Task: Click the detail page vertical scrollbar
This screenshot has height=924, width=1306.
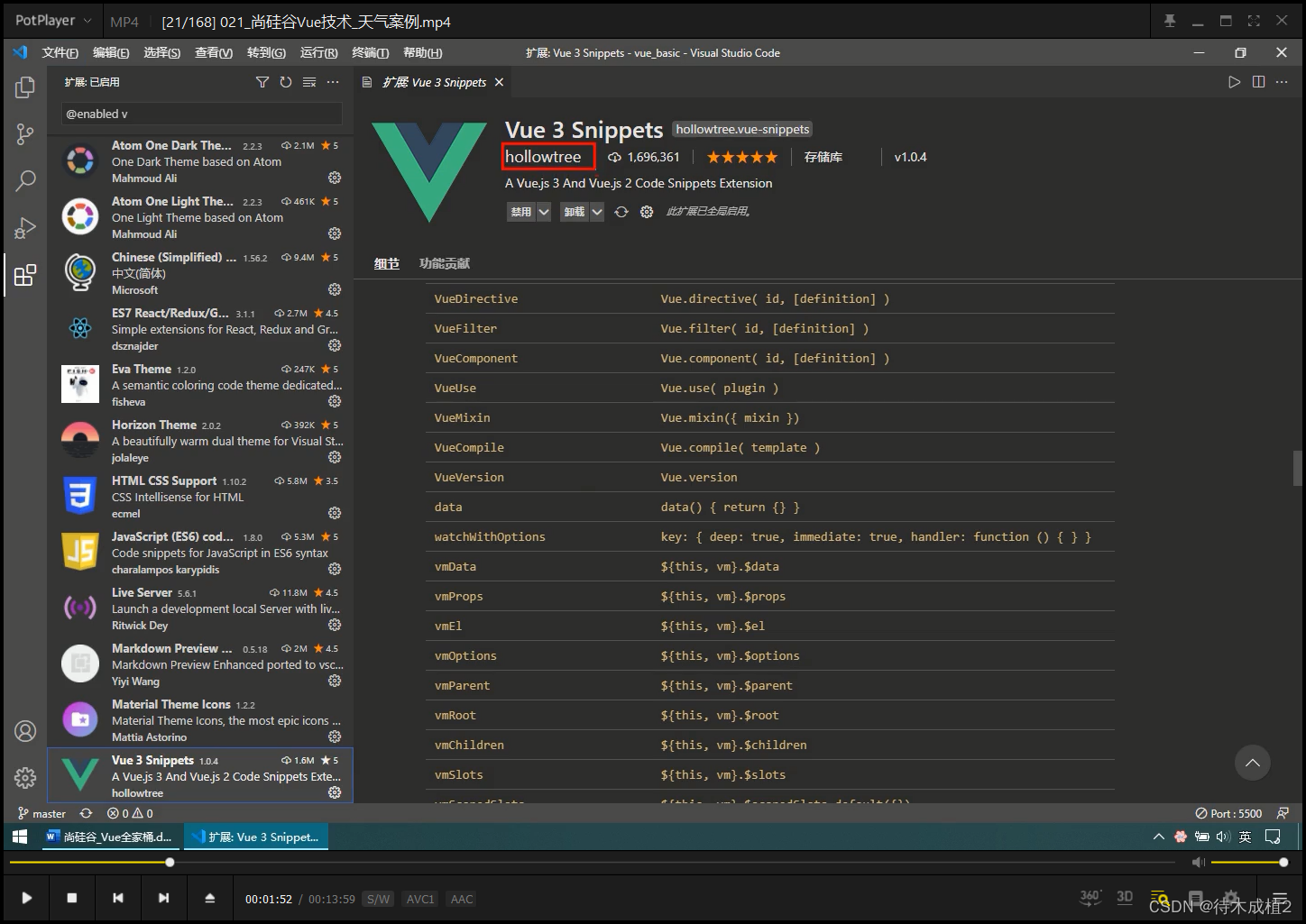Action: 1298,468
